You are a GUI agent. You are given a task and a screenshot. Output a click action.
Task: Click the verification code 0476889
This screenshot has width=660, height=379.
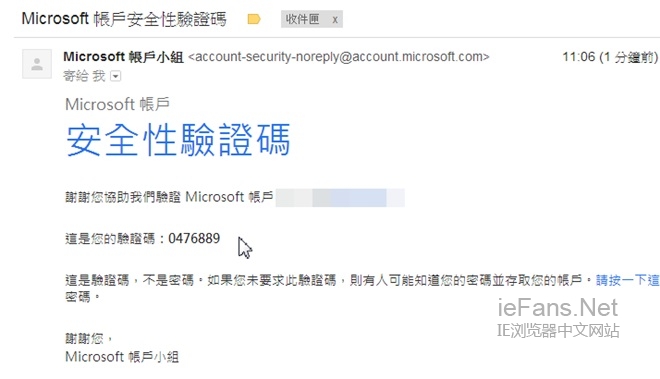tap(194, 238)
